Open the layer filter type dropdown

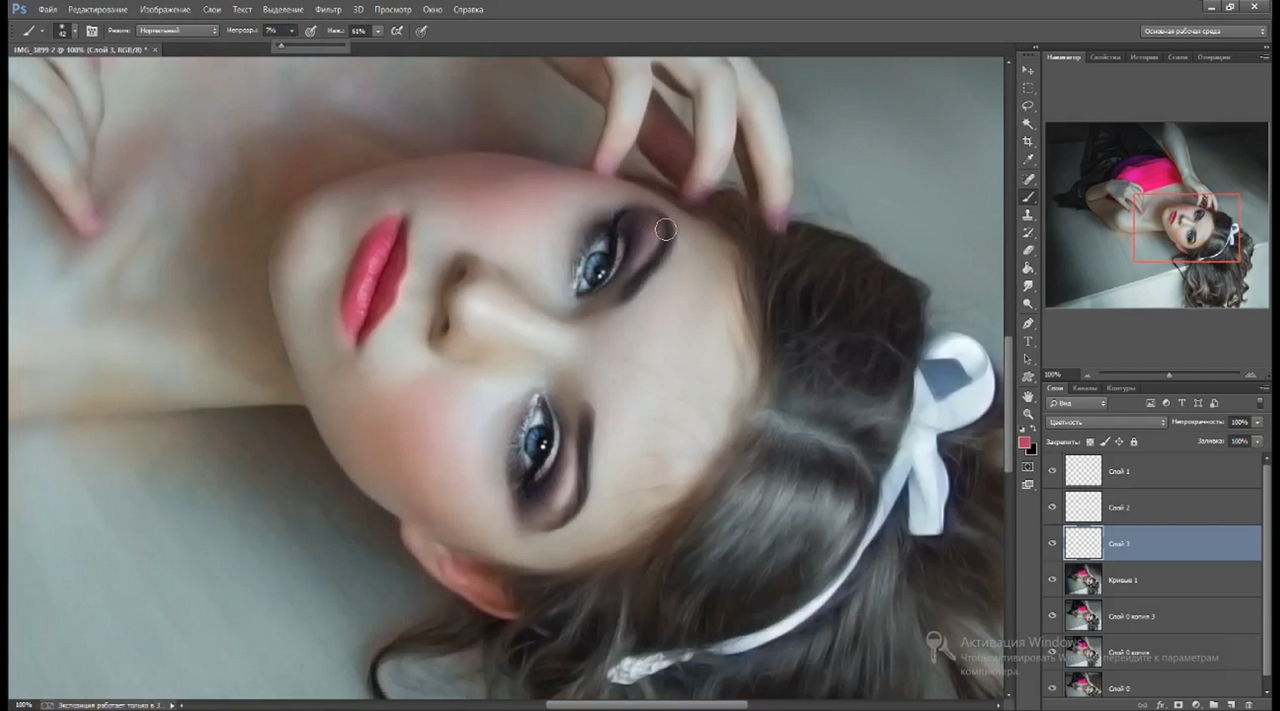pyautogui.click(x=1077, y=403)
